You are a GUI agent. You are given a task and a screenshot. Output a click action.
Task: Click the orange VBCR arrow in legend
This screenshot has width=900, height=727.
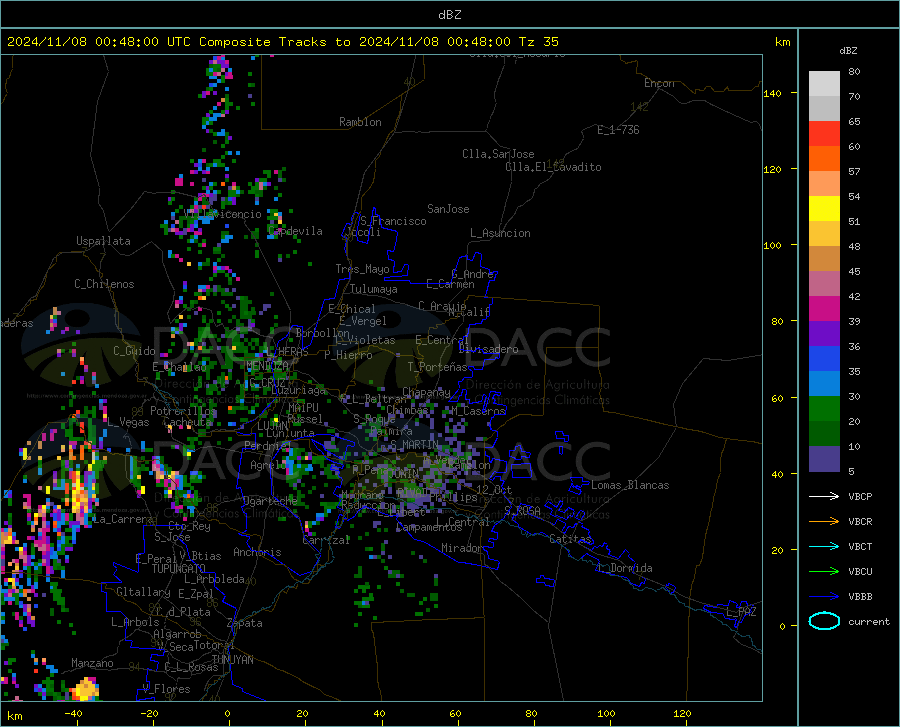[824, 521]
